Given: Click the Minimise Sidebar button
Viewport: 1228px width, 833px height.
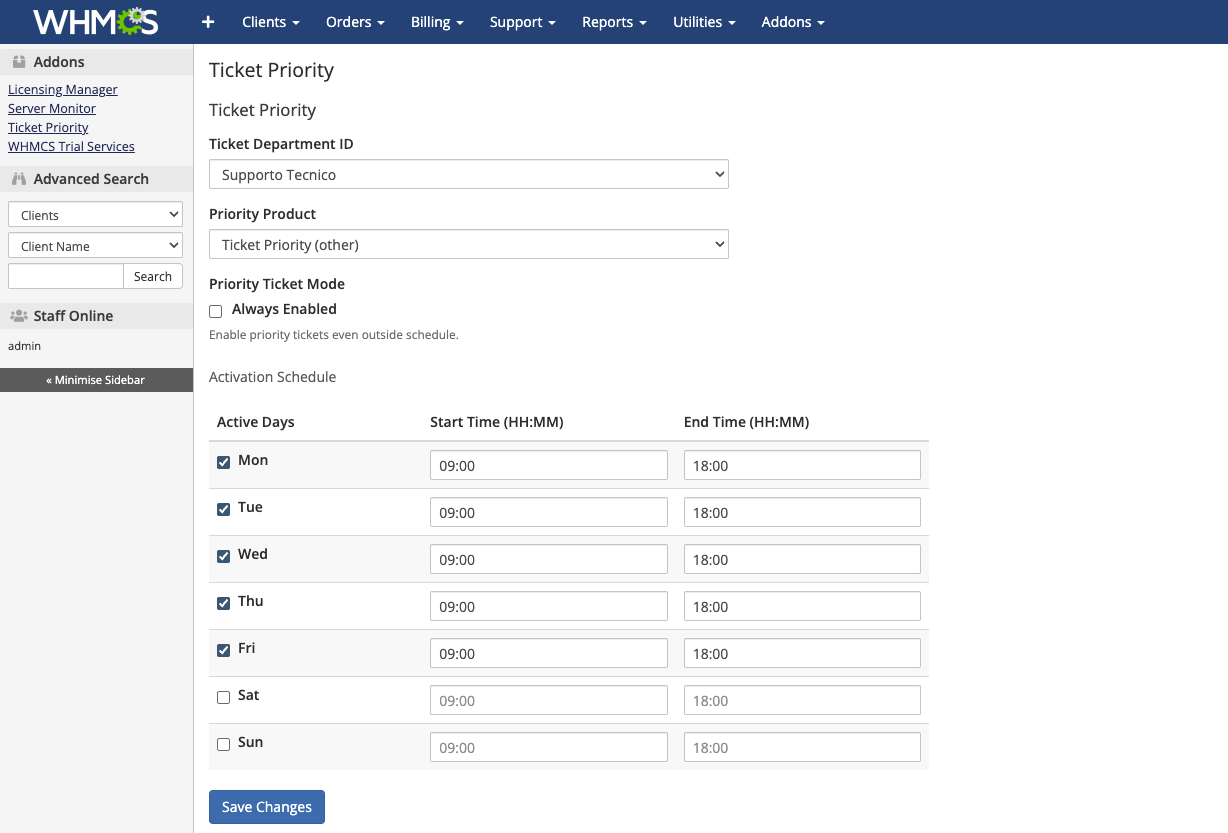Looking at the screenshot, I should [x=96, y=380].
